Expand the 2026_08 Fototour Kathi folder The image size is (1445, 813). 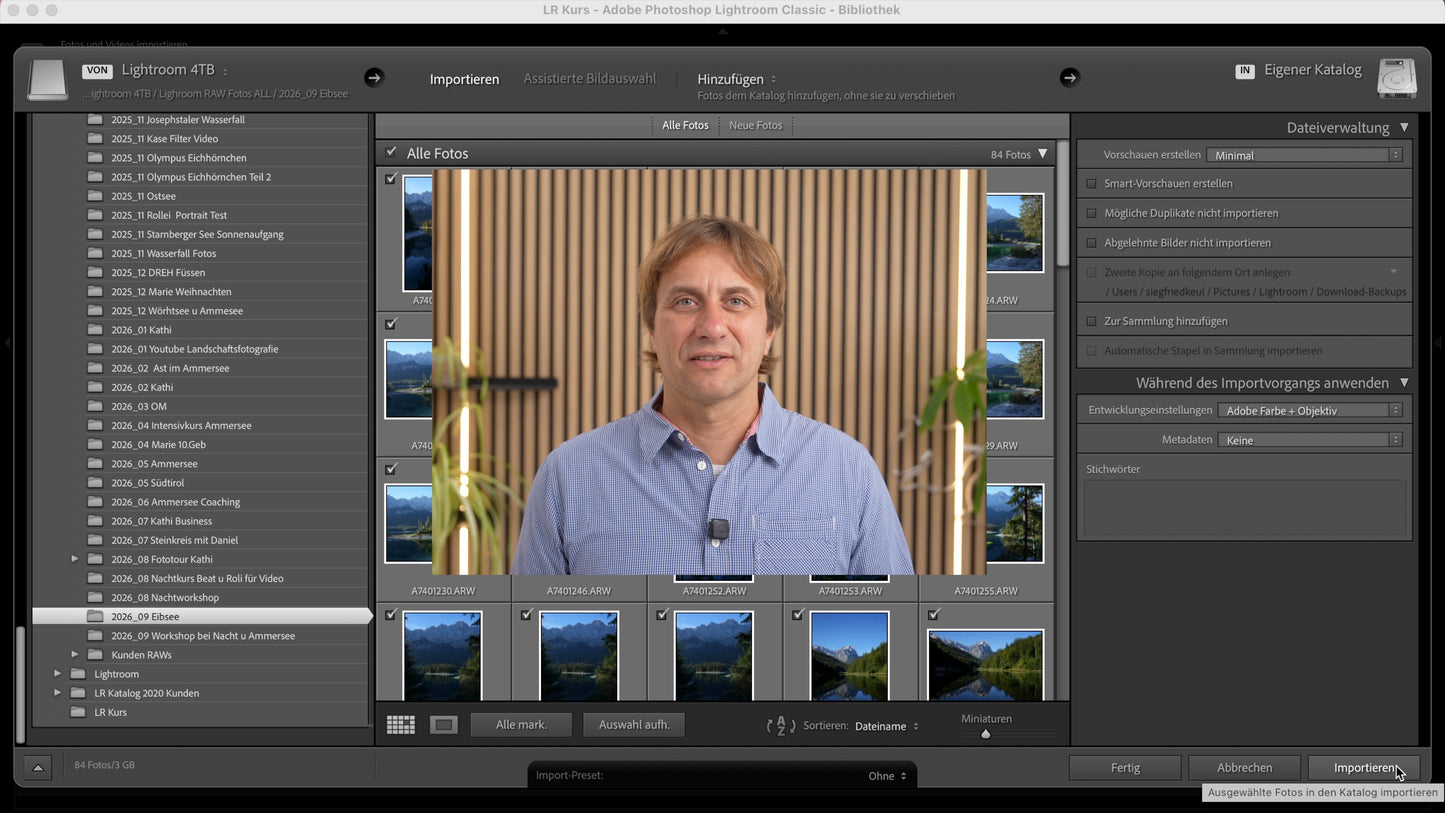point(75,559)
